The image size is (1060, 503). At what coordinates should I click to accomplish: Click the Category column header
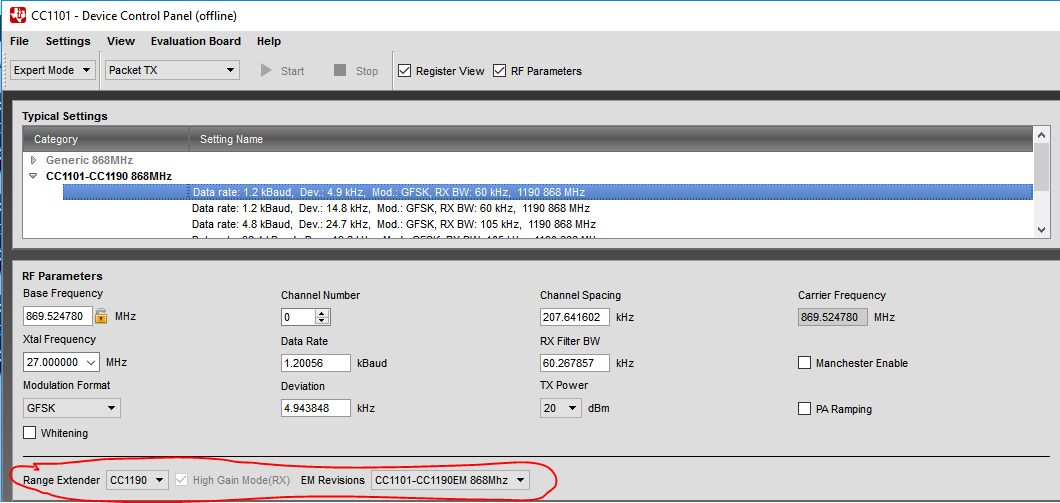pyautogui.click(x=106, y=139)
